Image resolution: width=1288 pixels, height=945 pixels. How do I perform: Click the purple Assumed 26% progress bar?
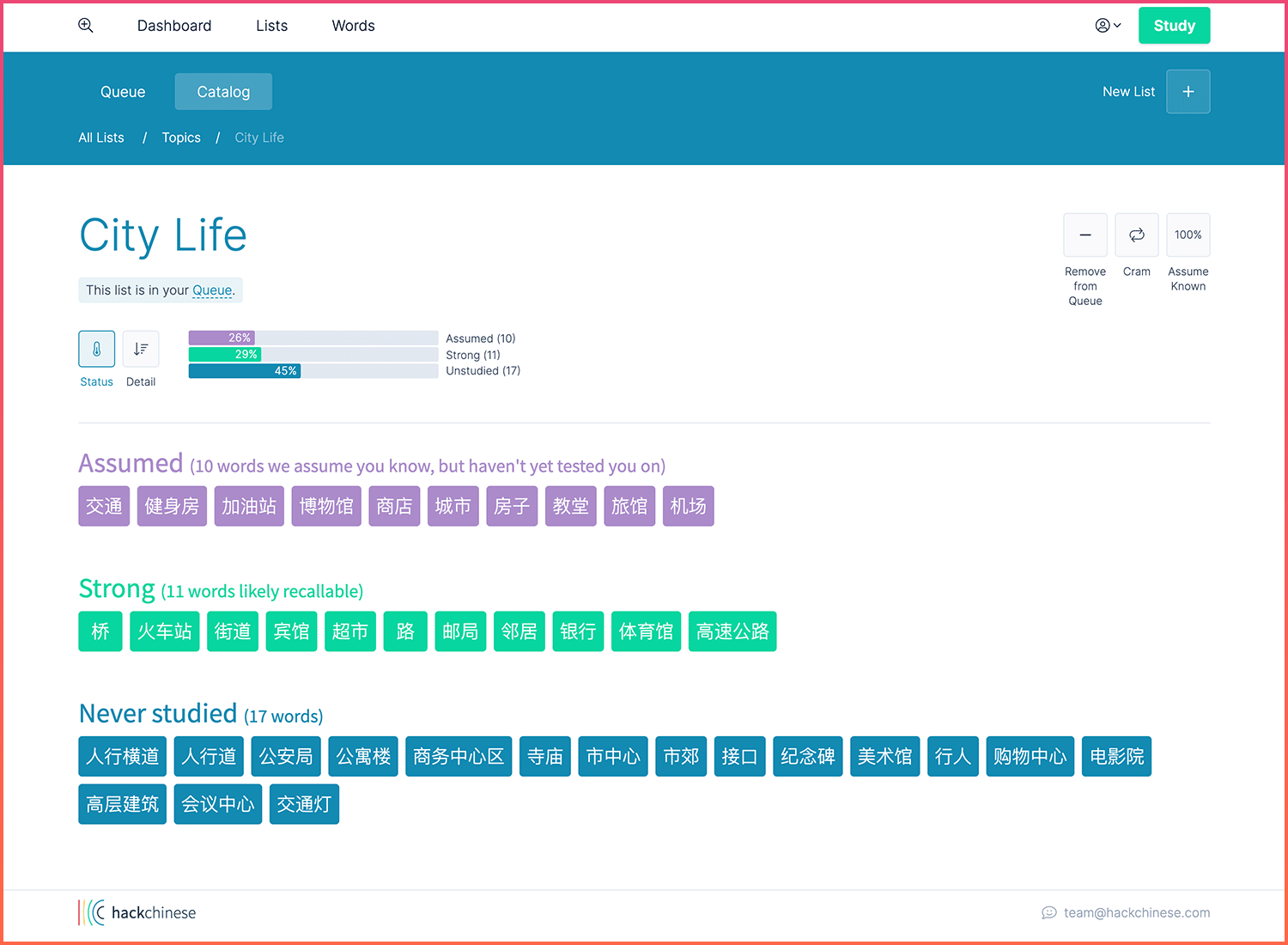click(x=222, y=338)
